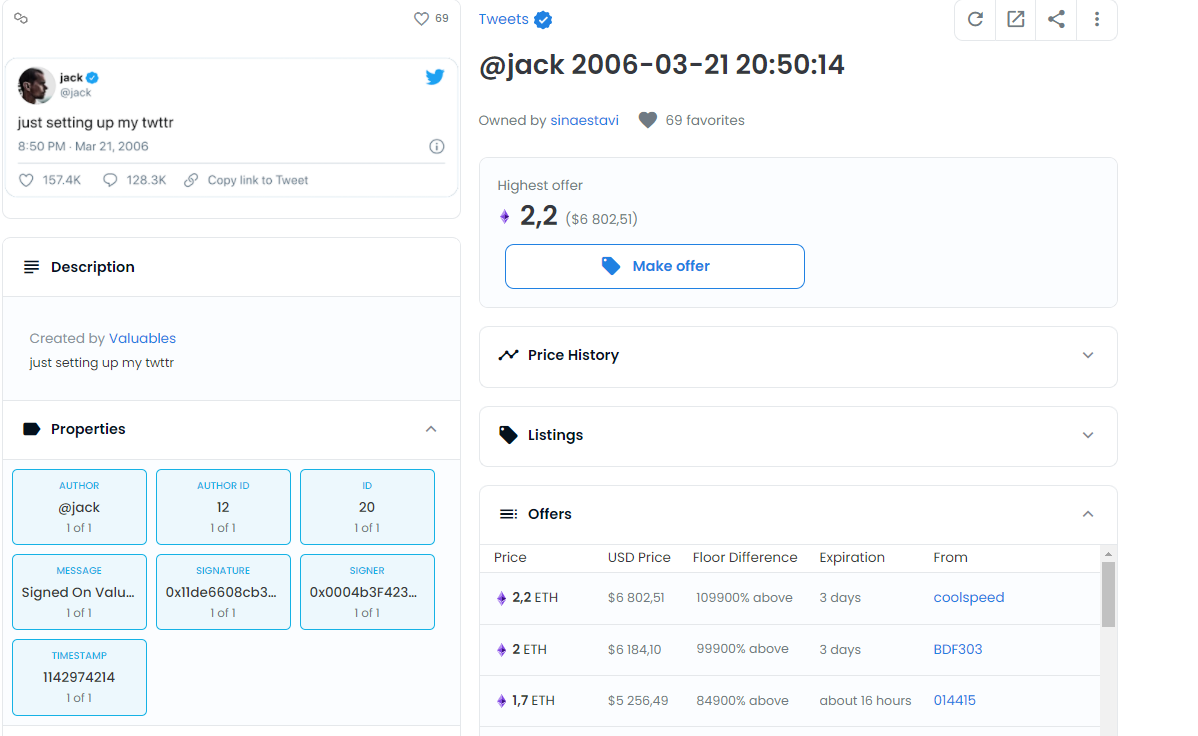The height and width of the screenshot is (736, 1198).
Task: Favorite the item via heart icon showing 69
Action: pyautogui.click(x=421, y=18)
